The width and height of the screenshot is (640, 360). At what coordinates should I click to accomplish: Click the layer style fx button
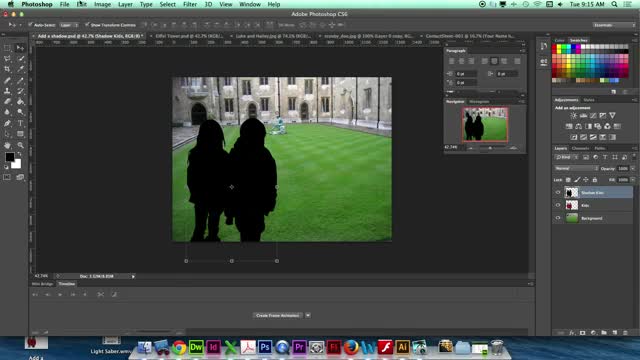(572, 333)
